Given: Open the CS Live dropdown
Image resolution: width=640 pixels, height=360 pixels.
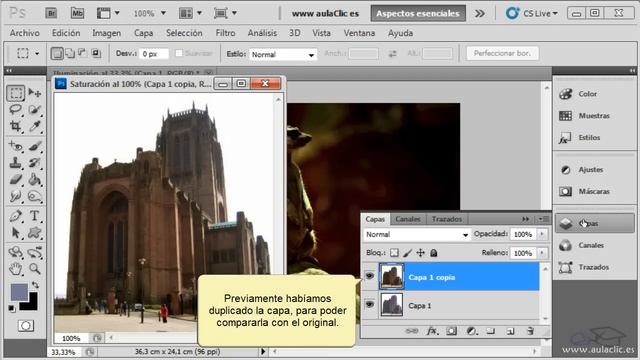Looking at the screenshot, I should coord(532,13).
